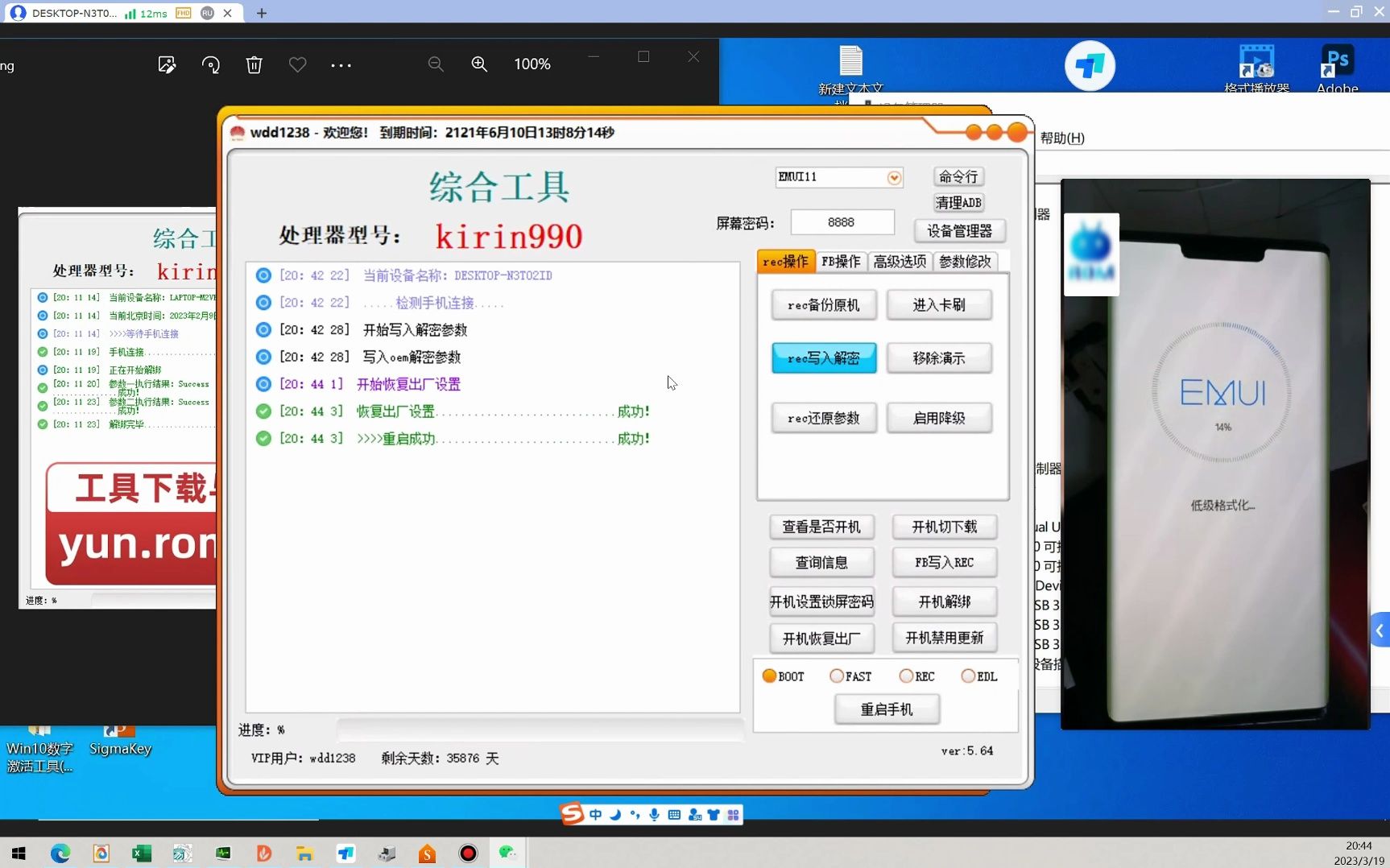Screen dimensions: 1390x868
Task: Switch to the 高级选项 tab
Action: point(900,262)
